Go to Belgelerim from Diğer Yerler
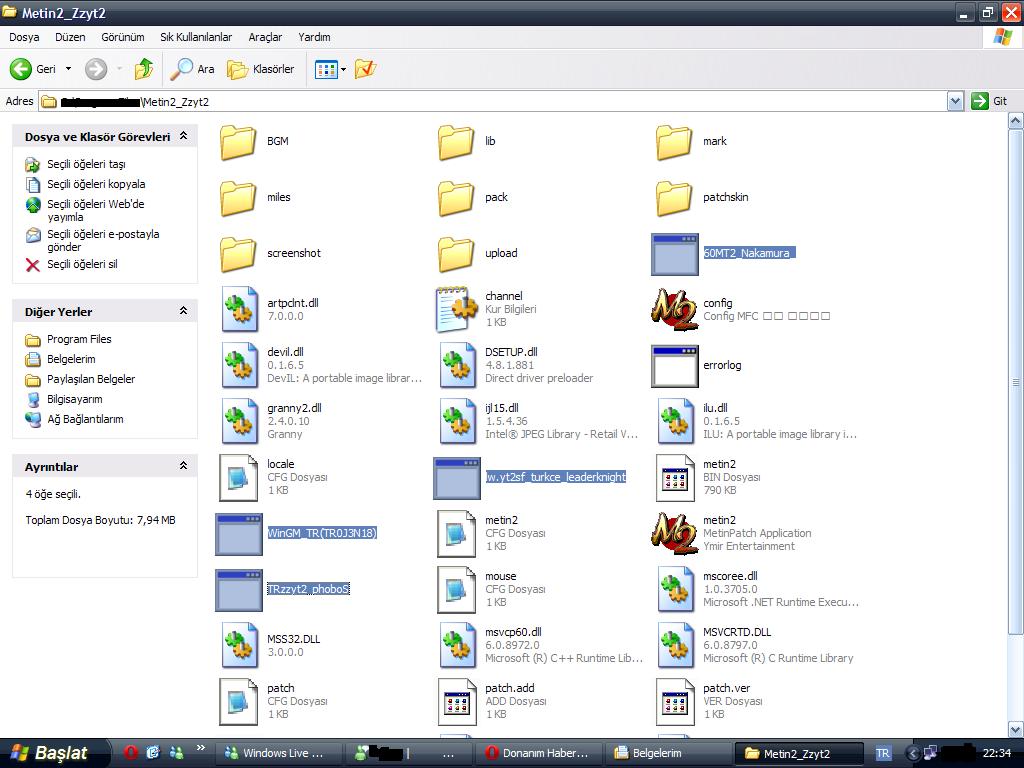This screenshot has height=768, width=1024. click(x=71, y=359)
